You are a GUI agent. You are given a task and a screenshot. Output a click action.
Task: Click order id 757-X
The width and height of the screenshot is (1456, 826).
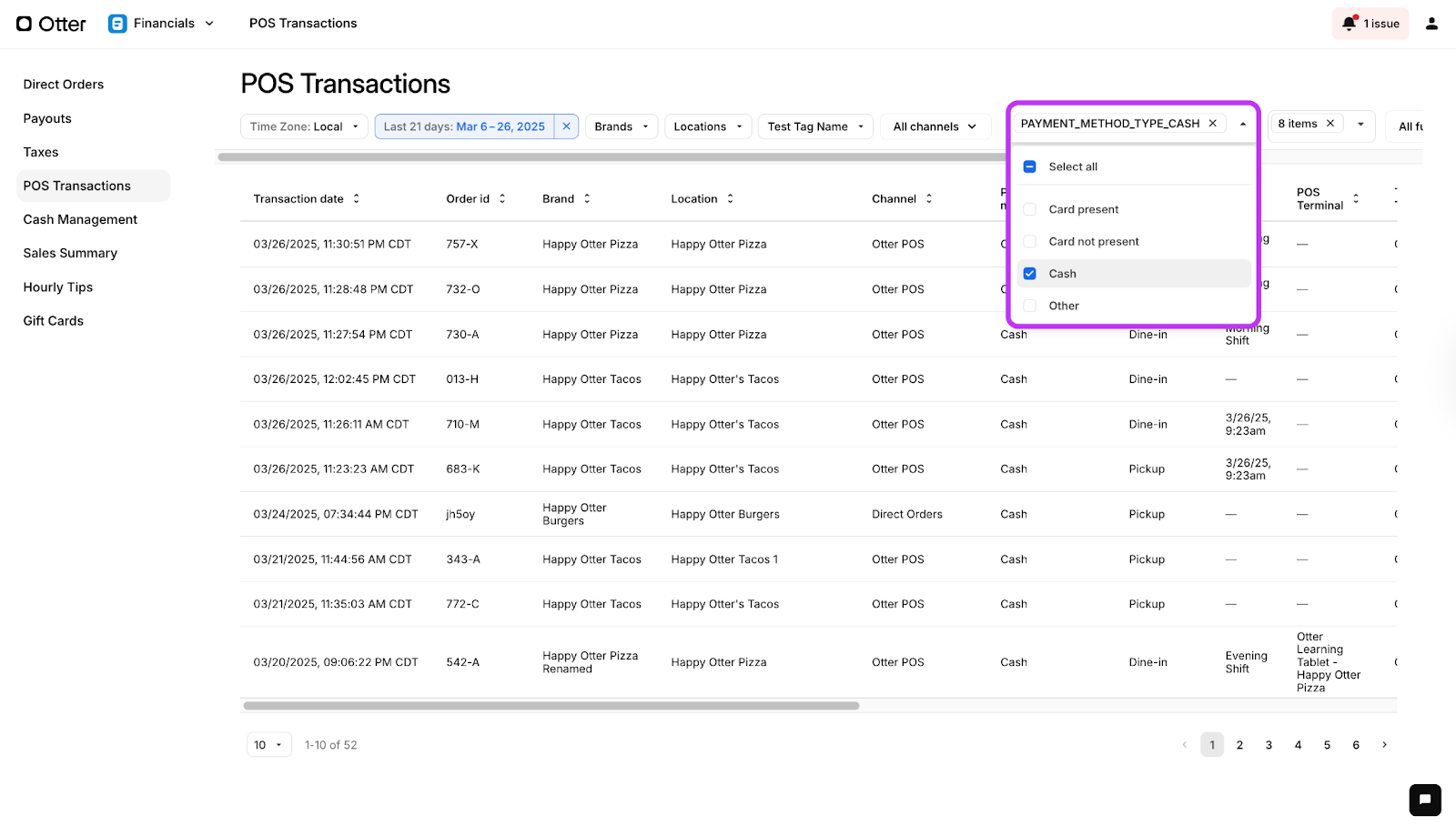pyautogui.click(x=462, y=244)
